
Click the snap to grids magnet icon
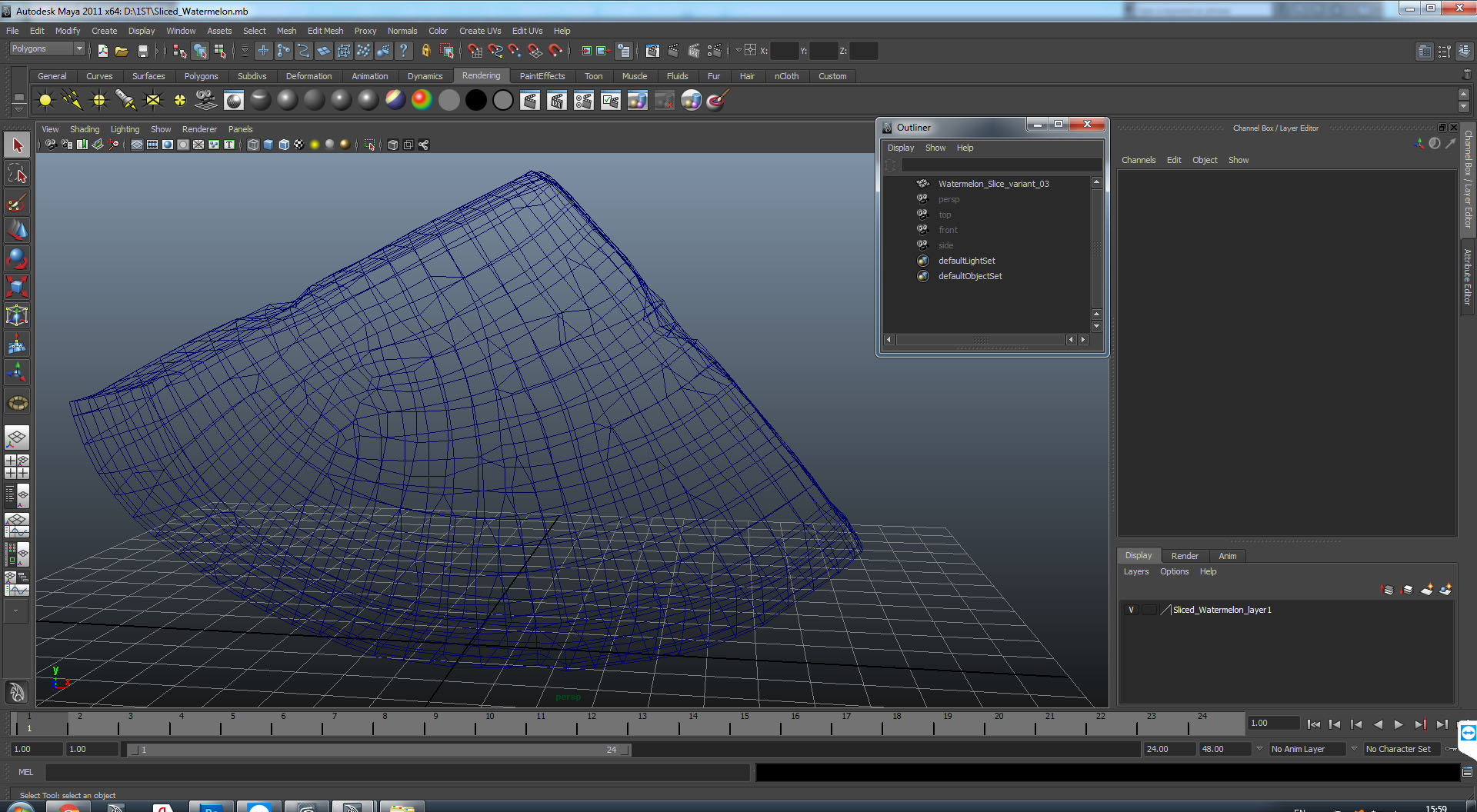[475, 52]
